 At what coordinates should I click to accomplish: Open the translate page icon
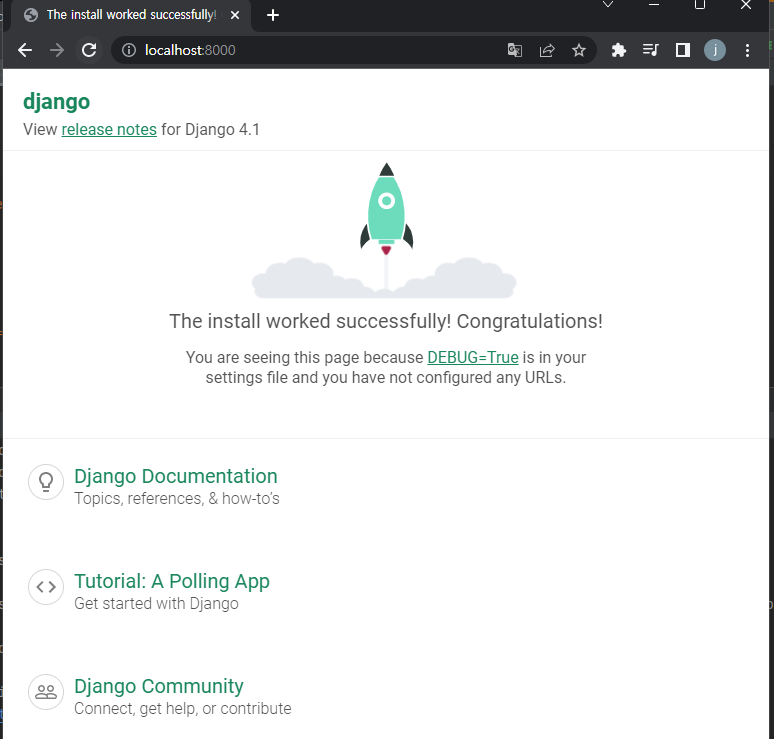pyautogui.click(x=515, y=50)
